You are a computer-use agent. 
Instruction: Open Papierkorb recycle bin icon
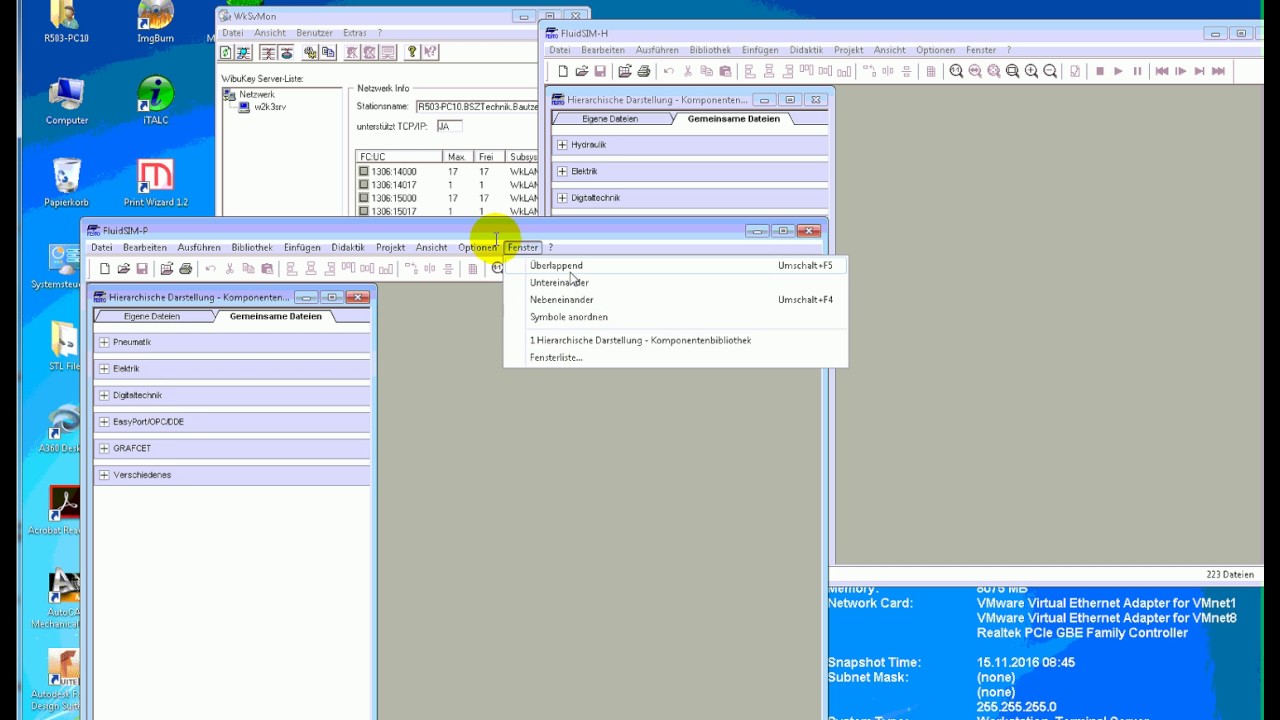coord(67,182)
